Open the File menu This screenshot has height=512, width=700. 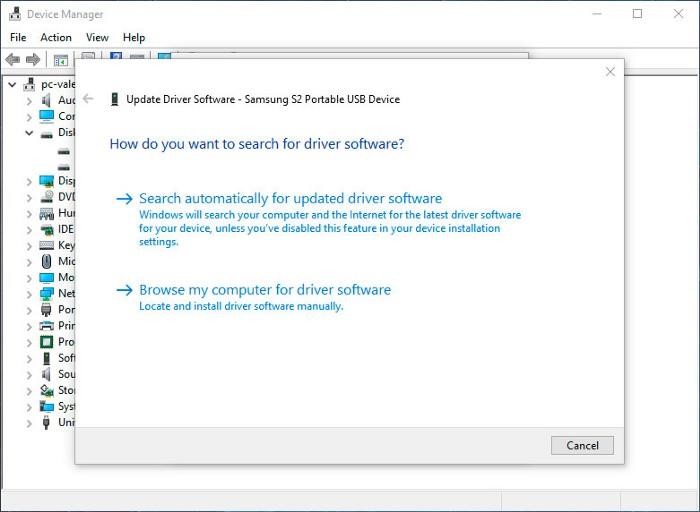18,37
